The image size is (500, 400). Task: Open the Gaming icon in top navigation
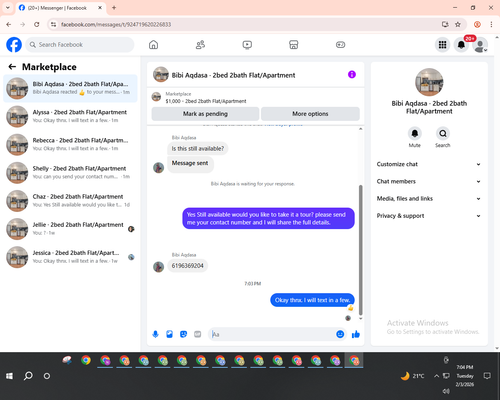pos(340,45)
